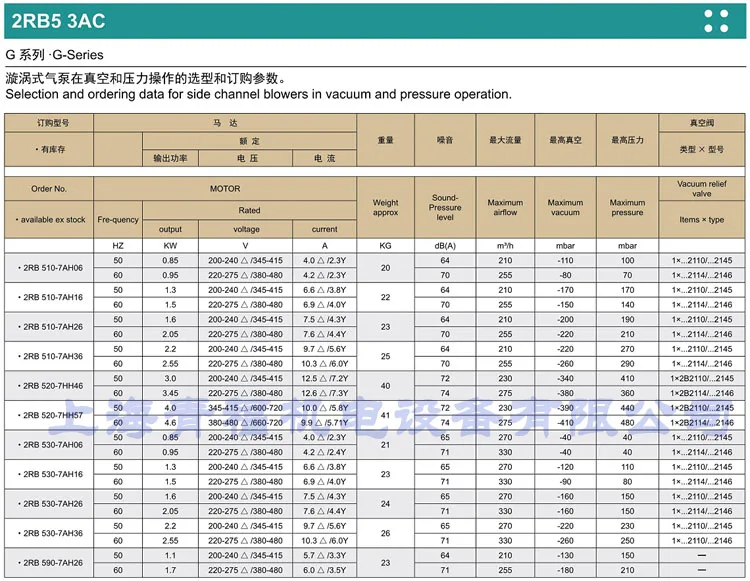Click the 'Sound-Pressure level' column header
Screen dimensions: 750x581
point(445,208)
